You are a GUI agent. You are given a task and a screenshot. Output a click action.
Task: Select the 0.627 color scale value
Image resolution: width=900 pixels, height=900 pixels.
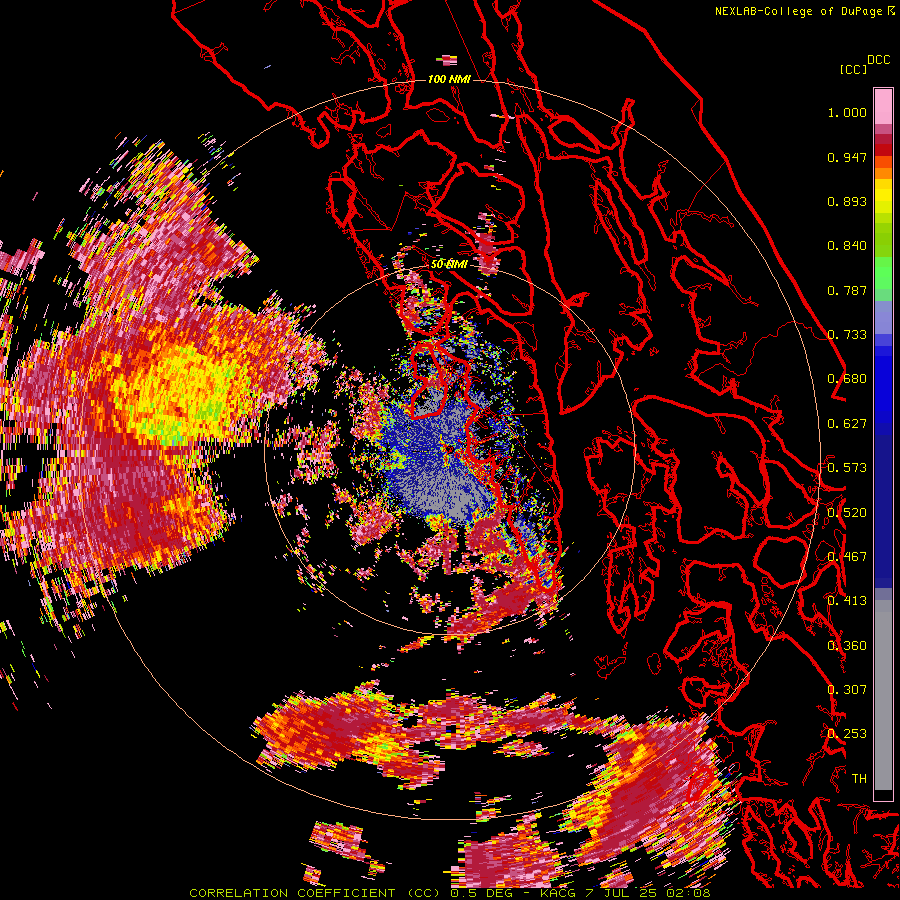pos(847,424)
